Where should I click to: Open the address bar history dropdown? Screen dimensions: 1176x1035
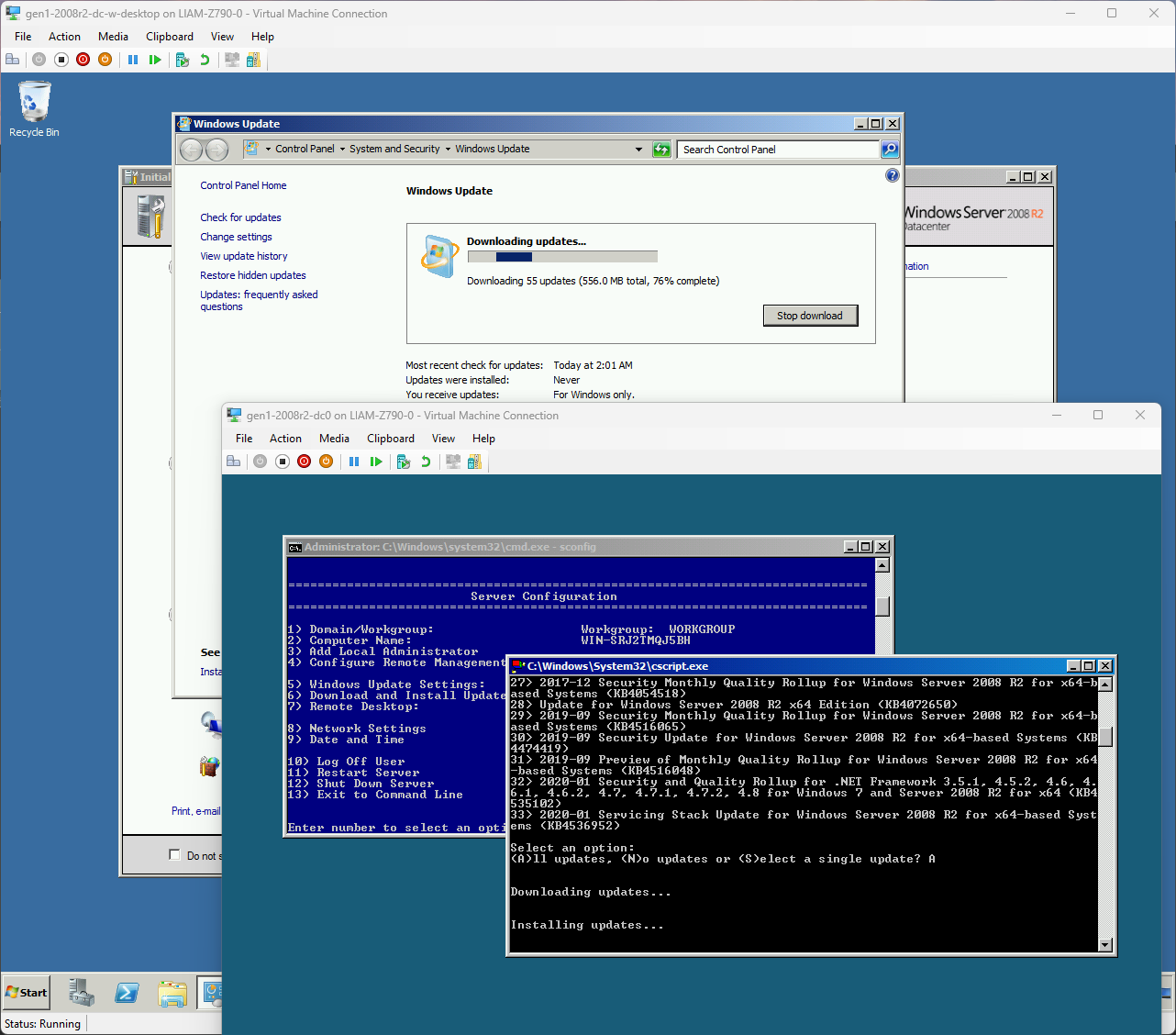[x=638, y=150]
